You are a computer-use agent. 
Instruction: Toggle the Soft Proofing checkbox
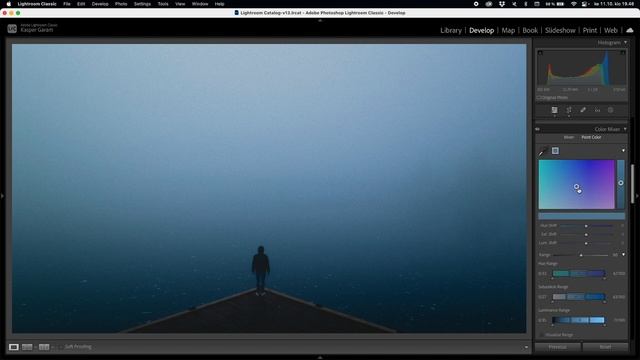point(60,347)
